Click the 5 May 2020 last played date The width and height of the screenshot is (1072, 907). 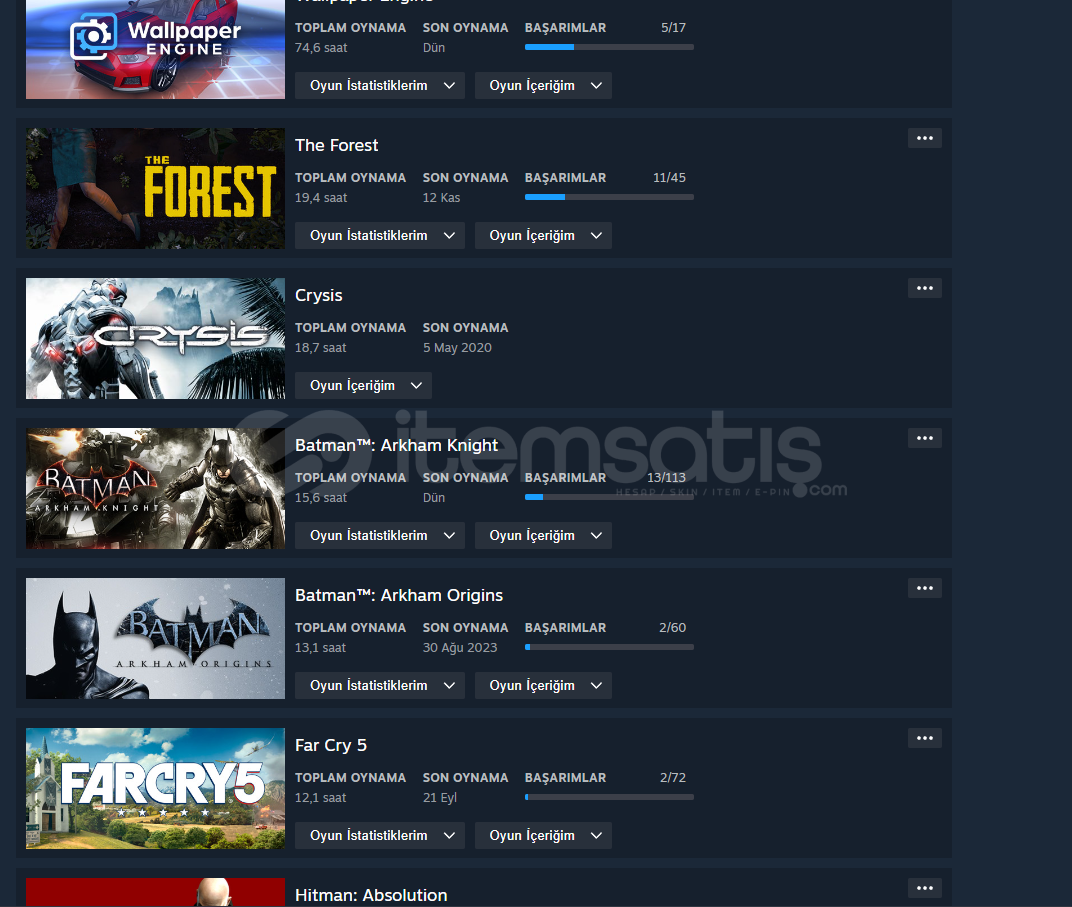tap(457, 348)
